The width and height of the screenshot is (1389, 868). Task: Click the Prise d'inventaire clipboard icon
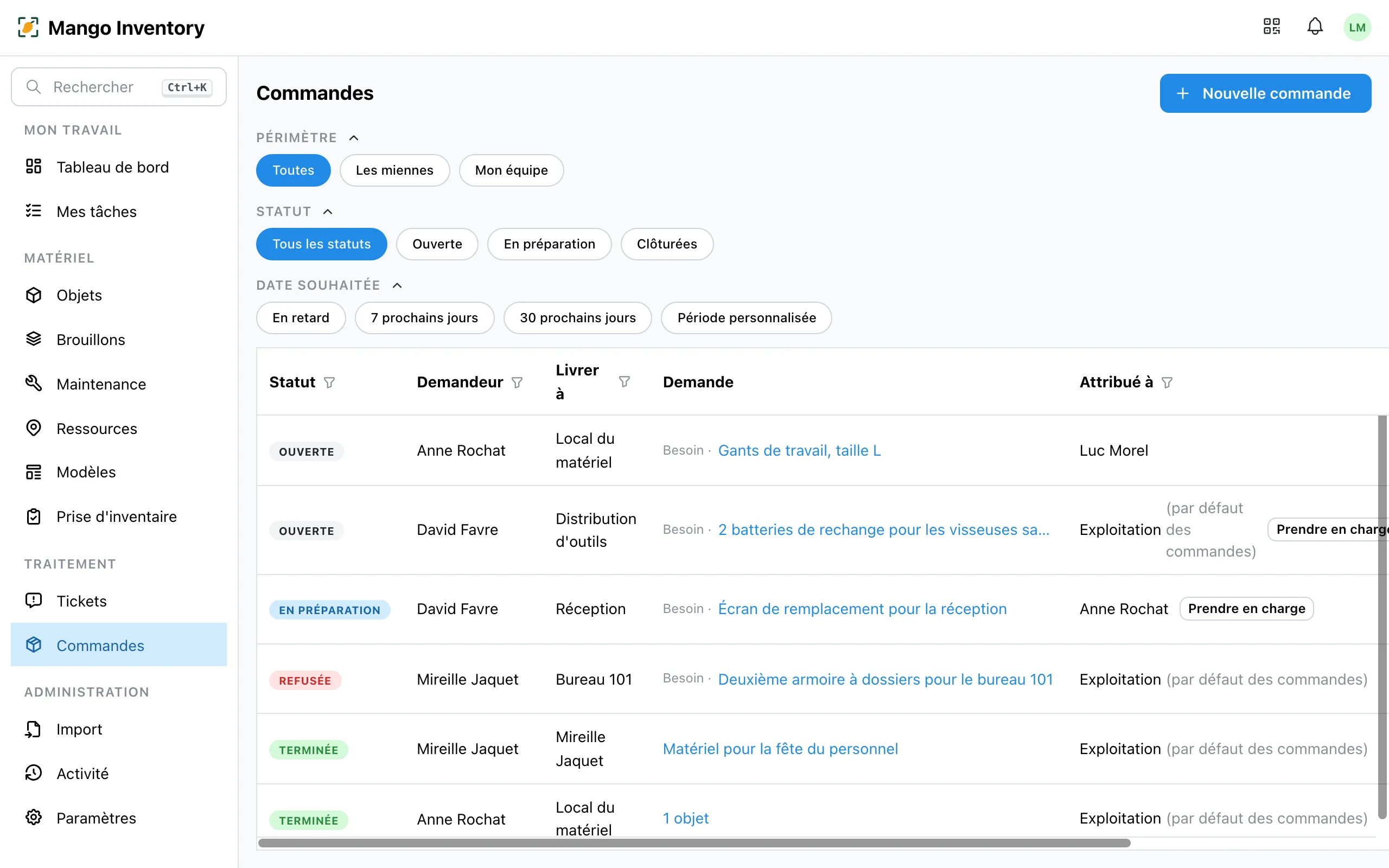click(x=34, y=516)
